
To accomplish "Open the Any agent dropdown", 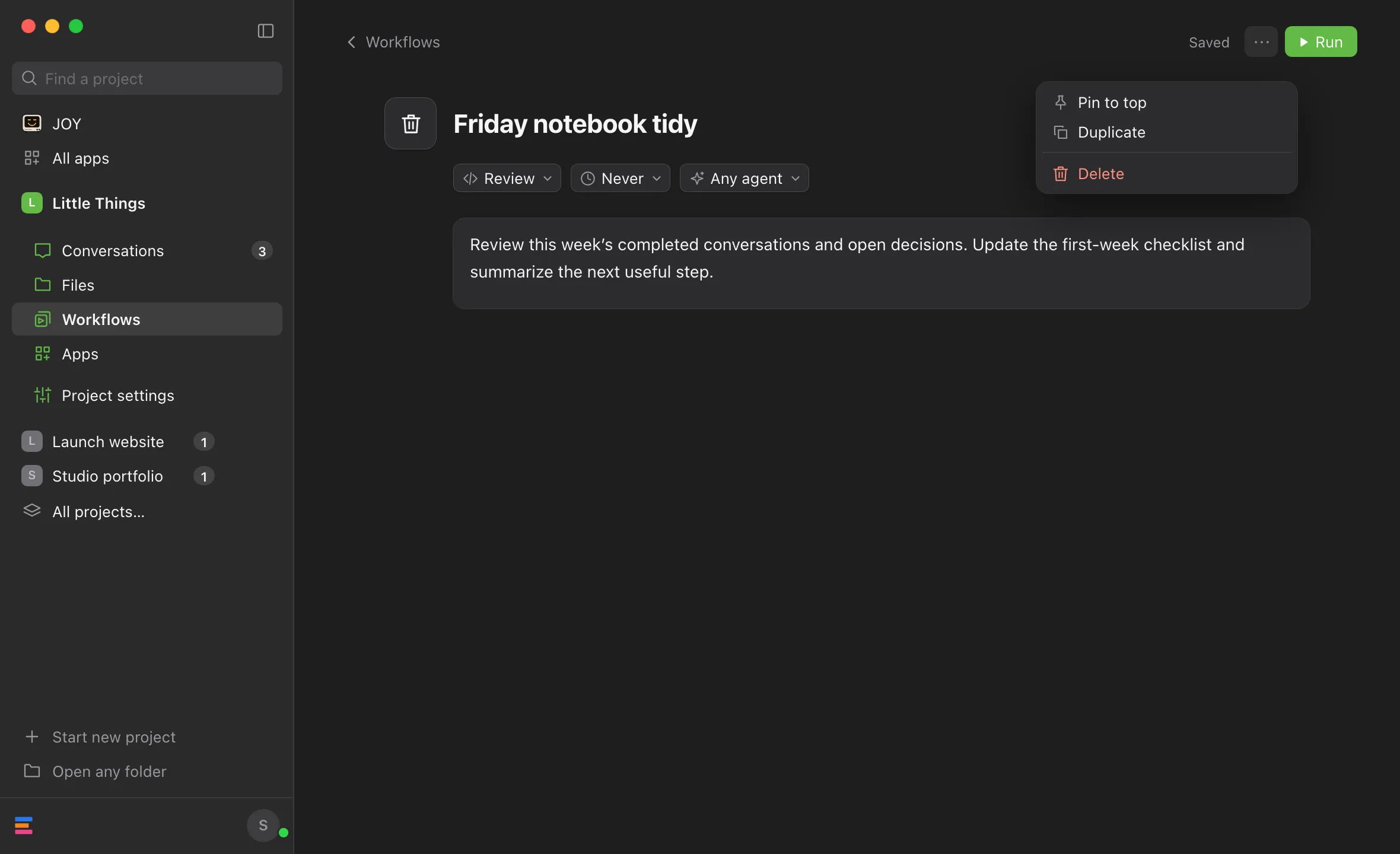I will pyautogui.click(x=744, y=178).
